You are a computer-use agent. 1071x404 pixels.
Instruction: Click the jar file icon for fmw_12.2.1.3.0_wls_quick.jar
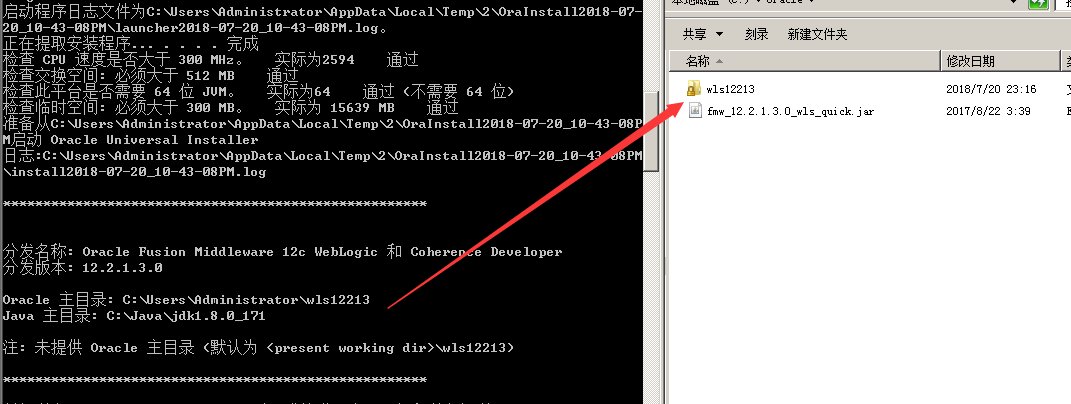tap(695, 111)
